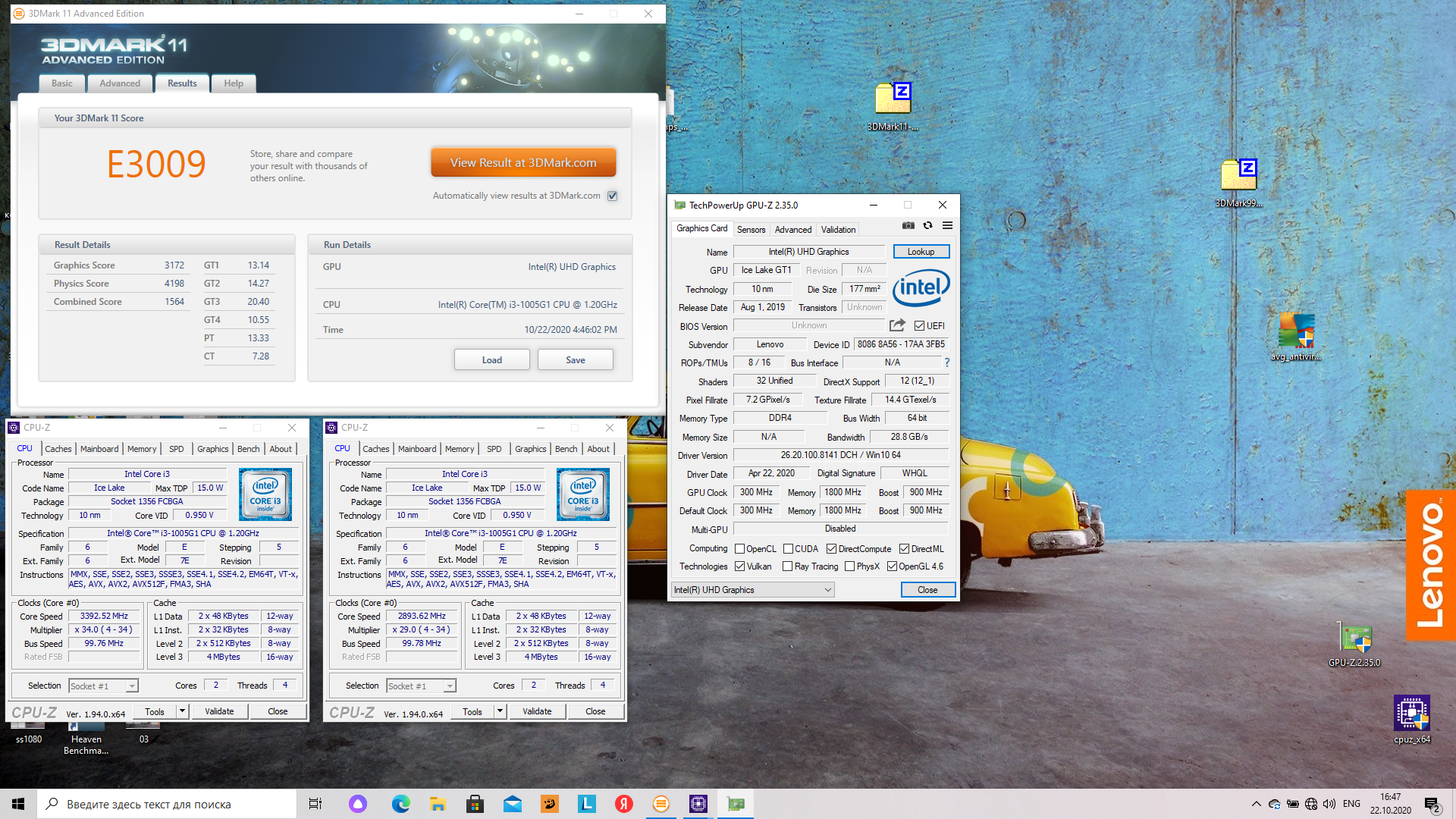Screen dimensions: 1456x819
Task: Click the Lookup button in GPU-Z
Action: pos(921,252)
